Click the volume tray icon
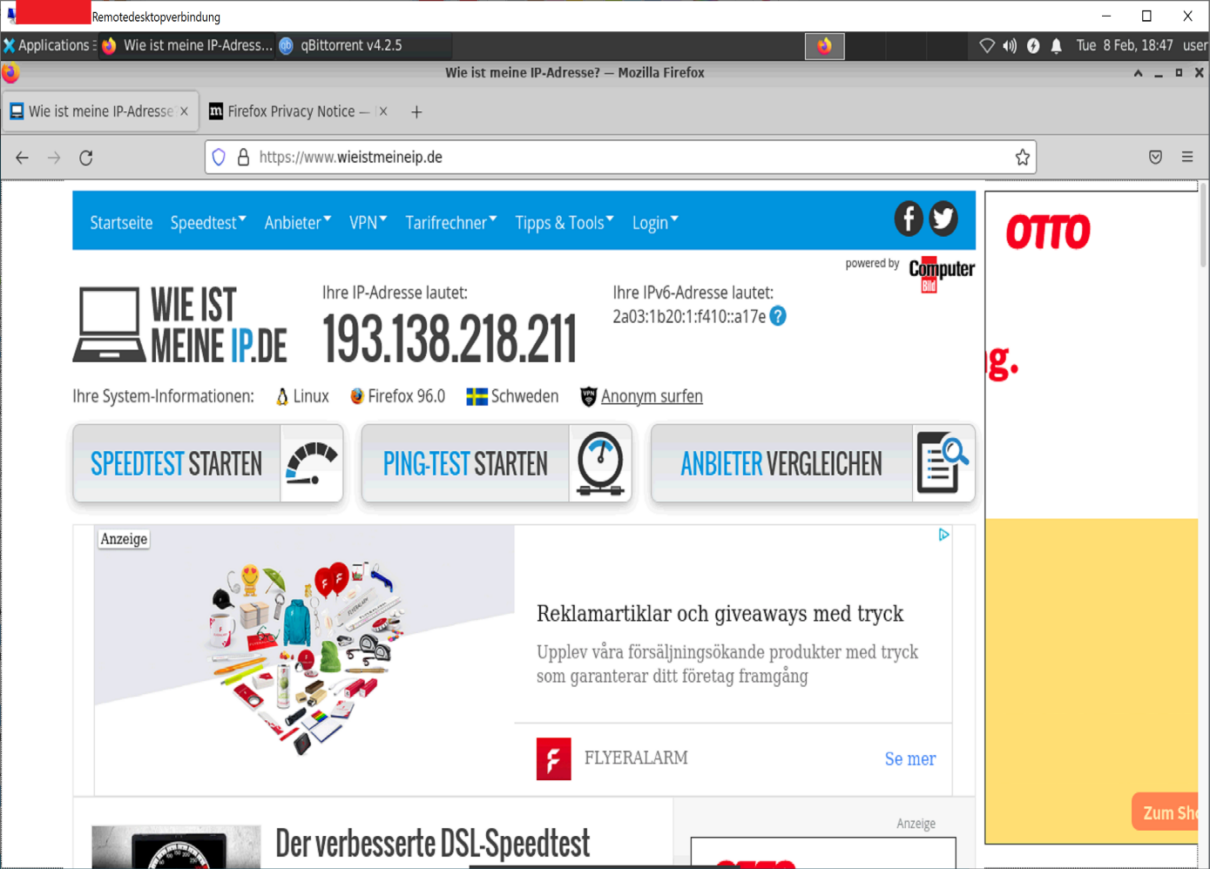Image resolution: width=1210 pixels, height=869 pixels. pyautogui.click(x=1010, y=45)
